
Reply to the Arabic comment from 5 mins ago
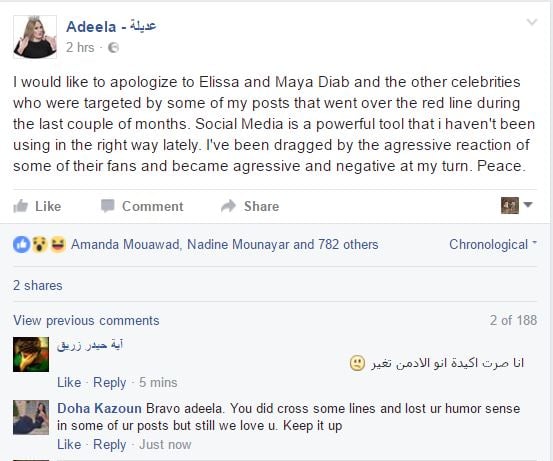pyautogui.click(x=110, y=382)
